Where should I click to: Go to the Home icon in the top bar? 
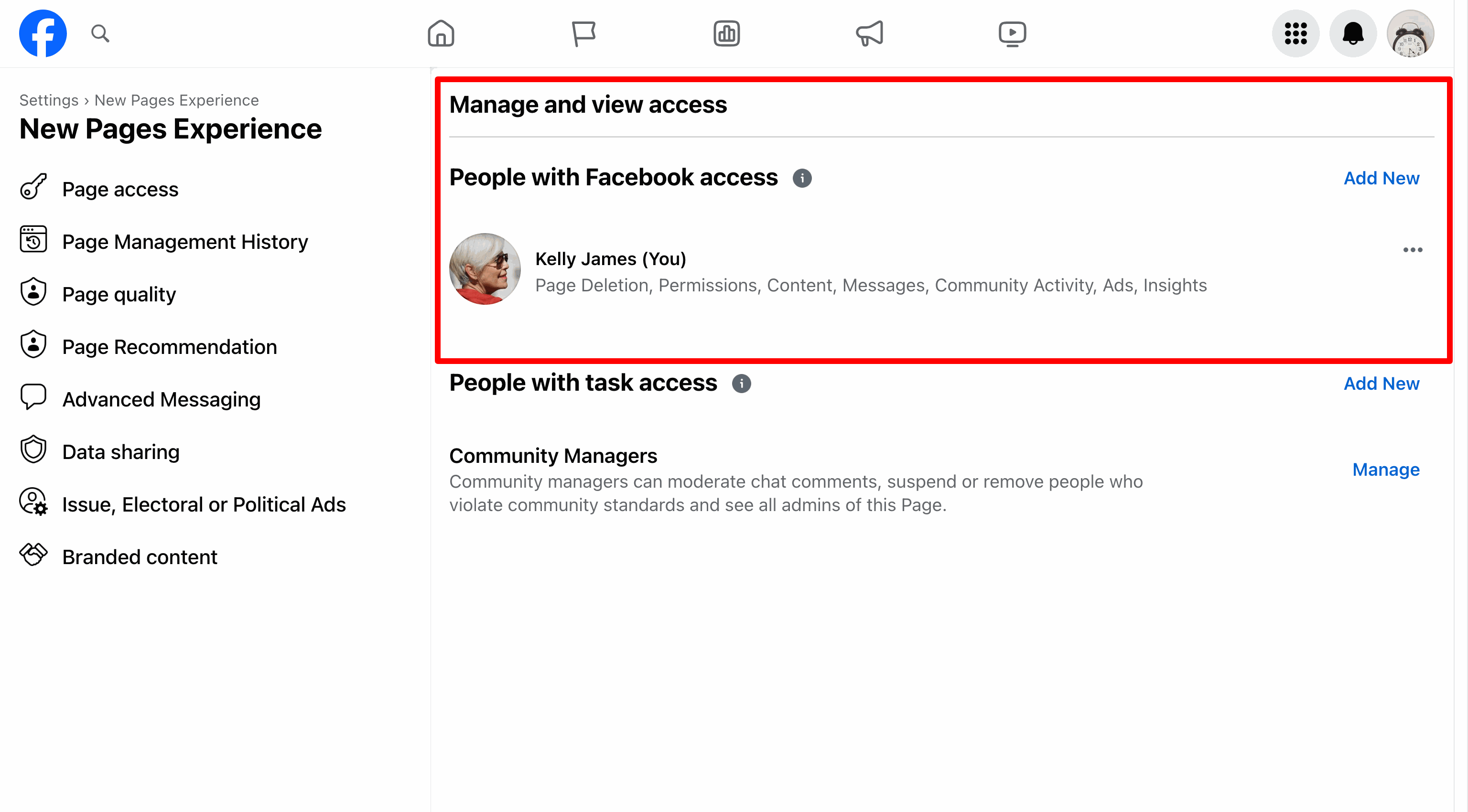click(x=441, y=33)
